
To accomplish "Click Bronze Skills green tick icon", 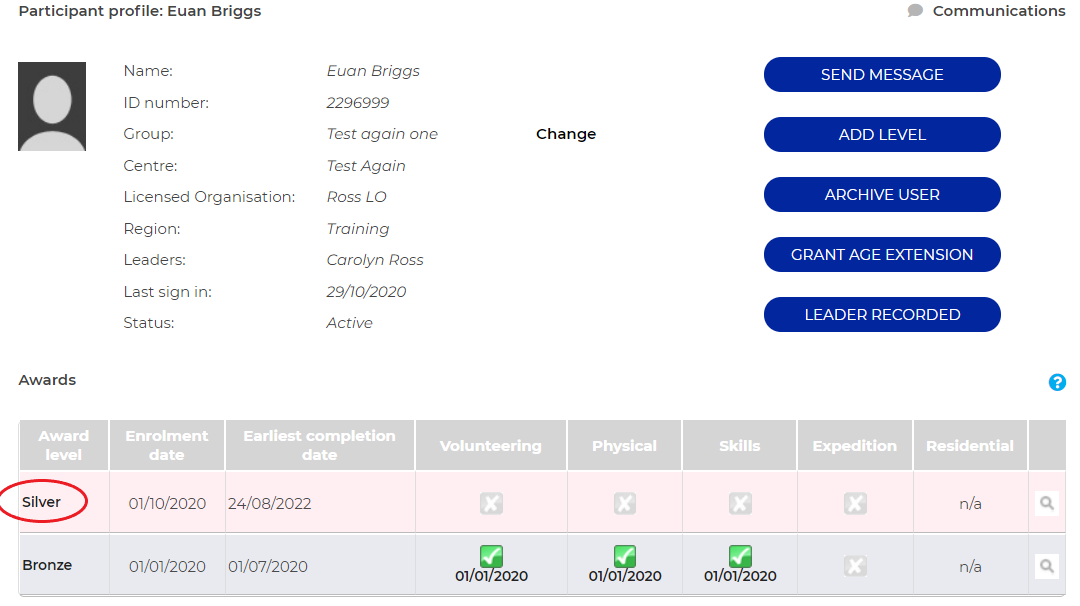I will (740, 556).
